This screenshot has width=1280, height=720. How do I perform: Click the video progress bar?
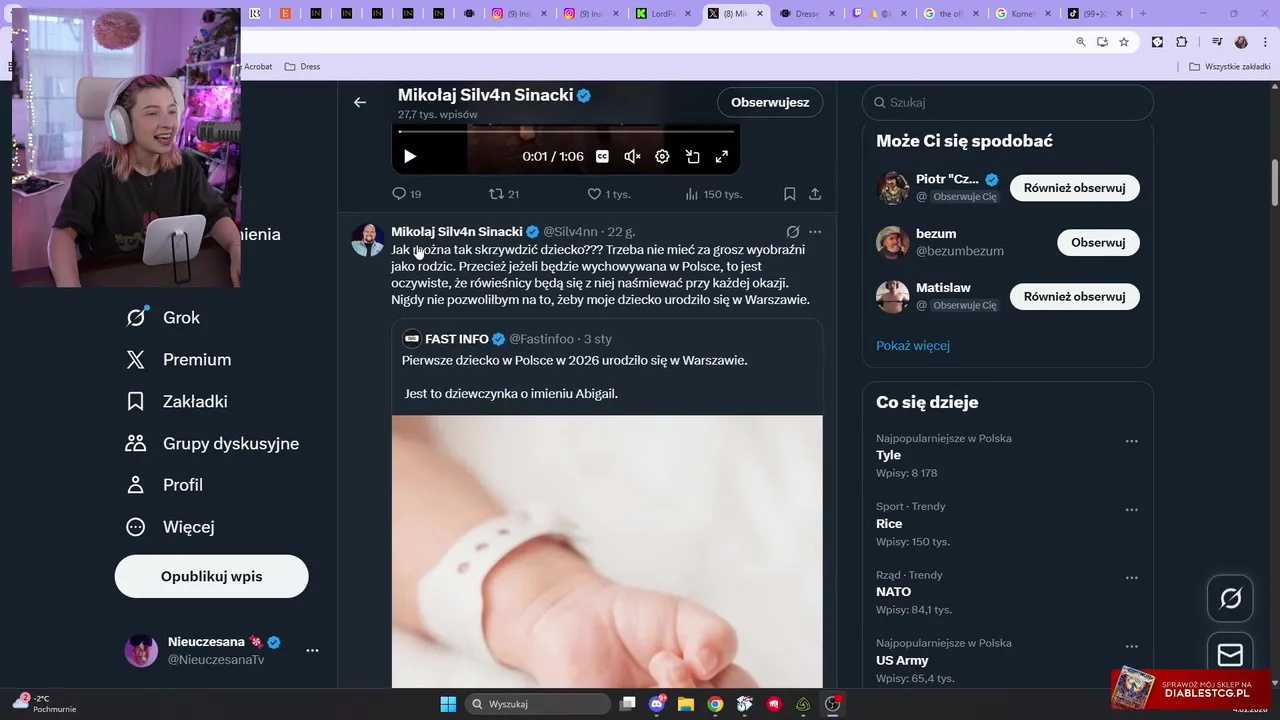point(566,131)
